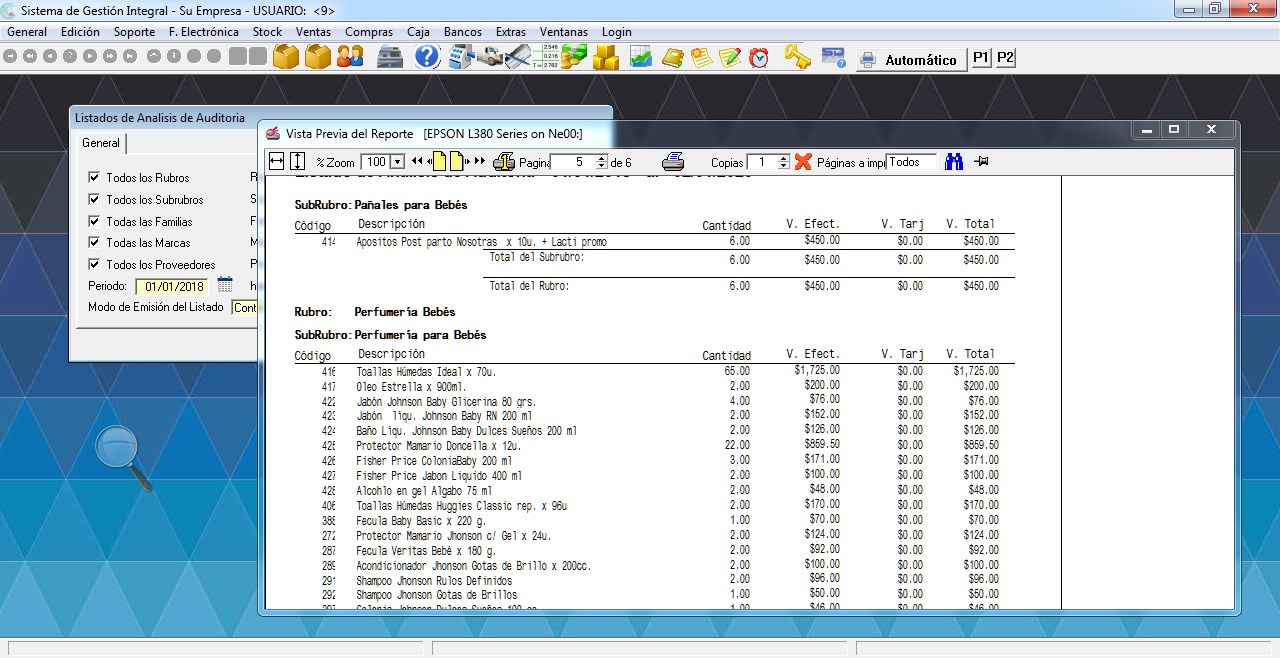Open Modo de Emisión del Listado combo box
This screenshot has width=1280, height=658.
tap(244, 307)
